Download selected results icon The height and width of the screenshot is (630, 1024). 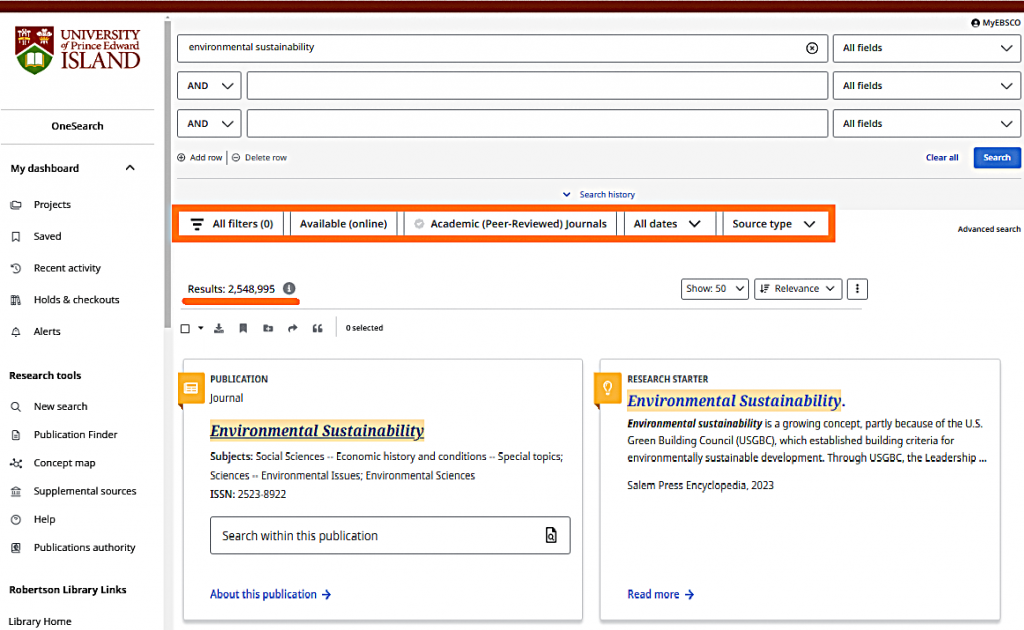[219, 328]
